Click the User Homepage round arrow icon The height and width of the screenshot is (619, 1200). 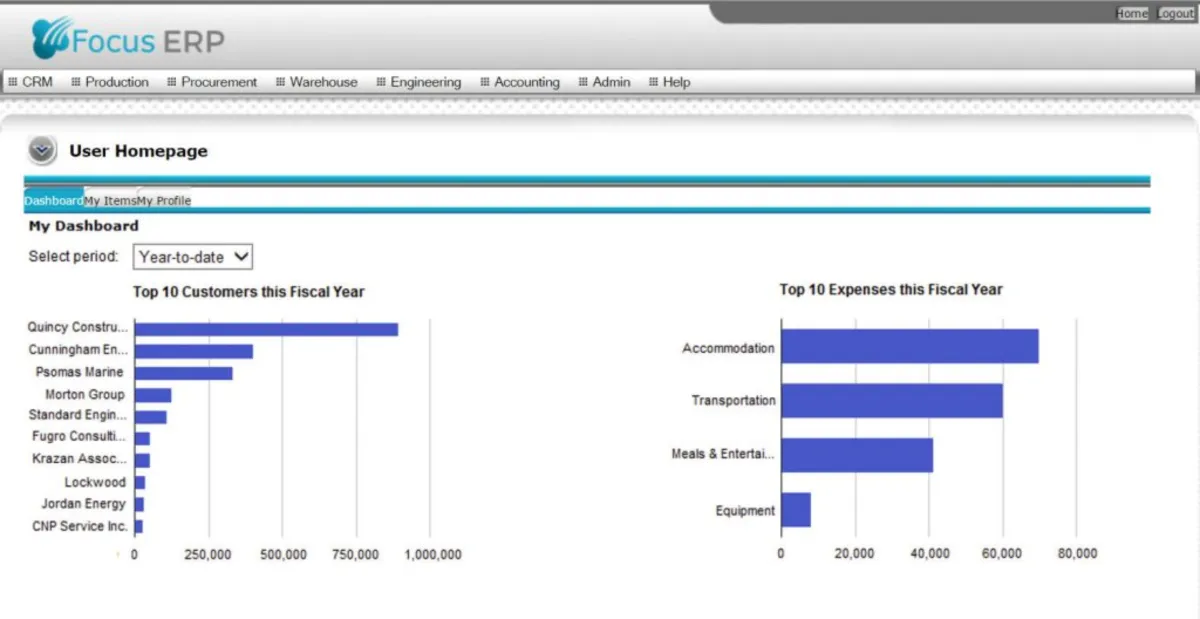(41, 151)
